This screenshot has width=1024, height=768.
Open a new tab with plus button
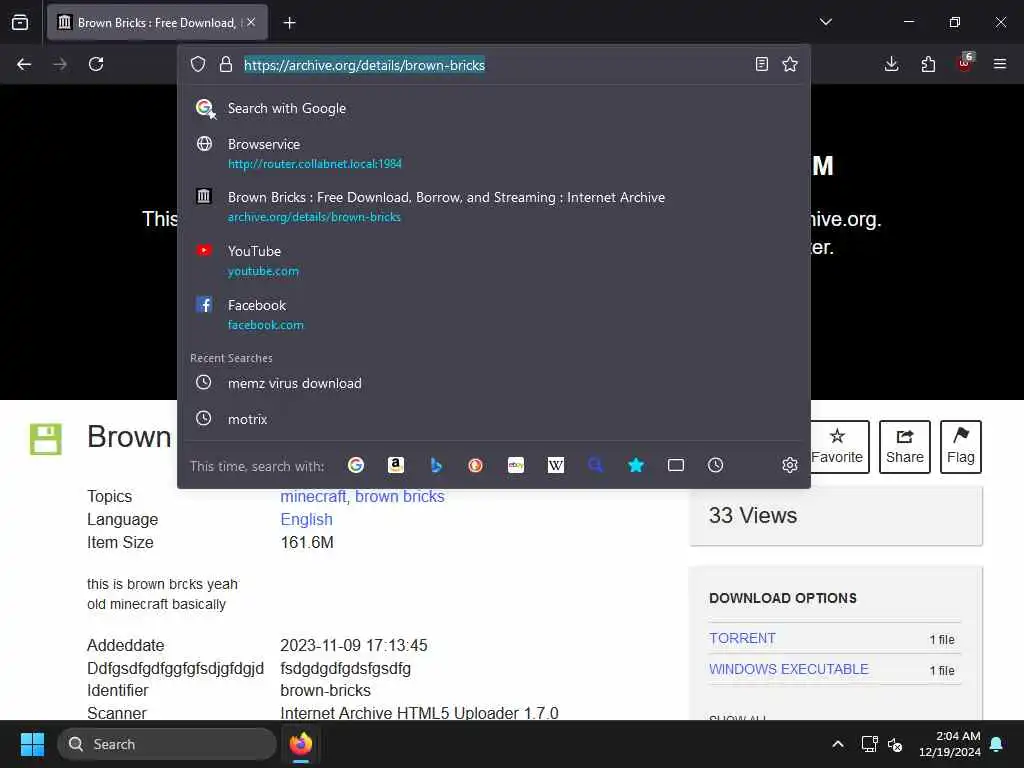pyautogui.click(x=289, y=23)
